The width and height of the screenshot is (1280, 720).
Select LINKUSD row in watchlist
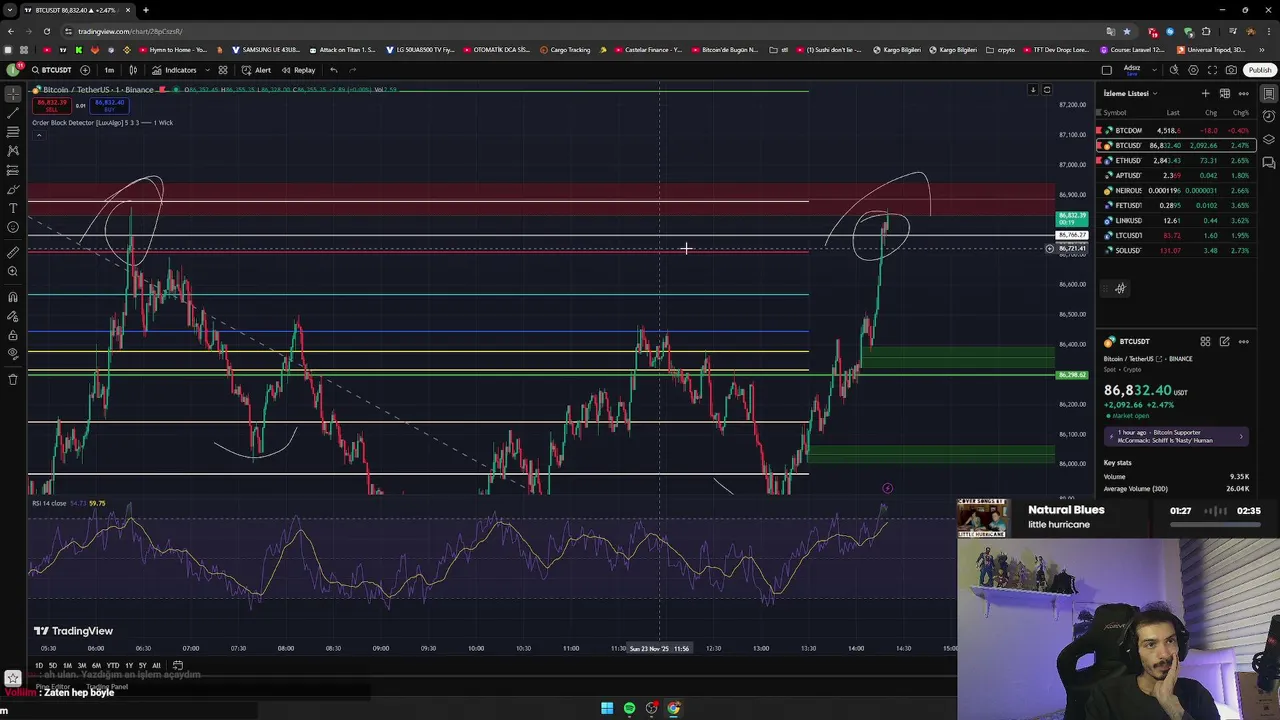[1175, 220]
